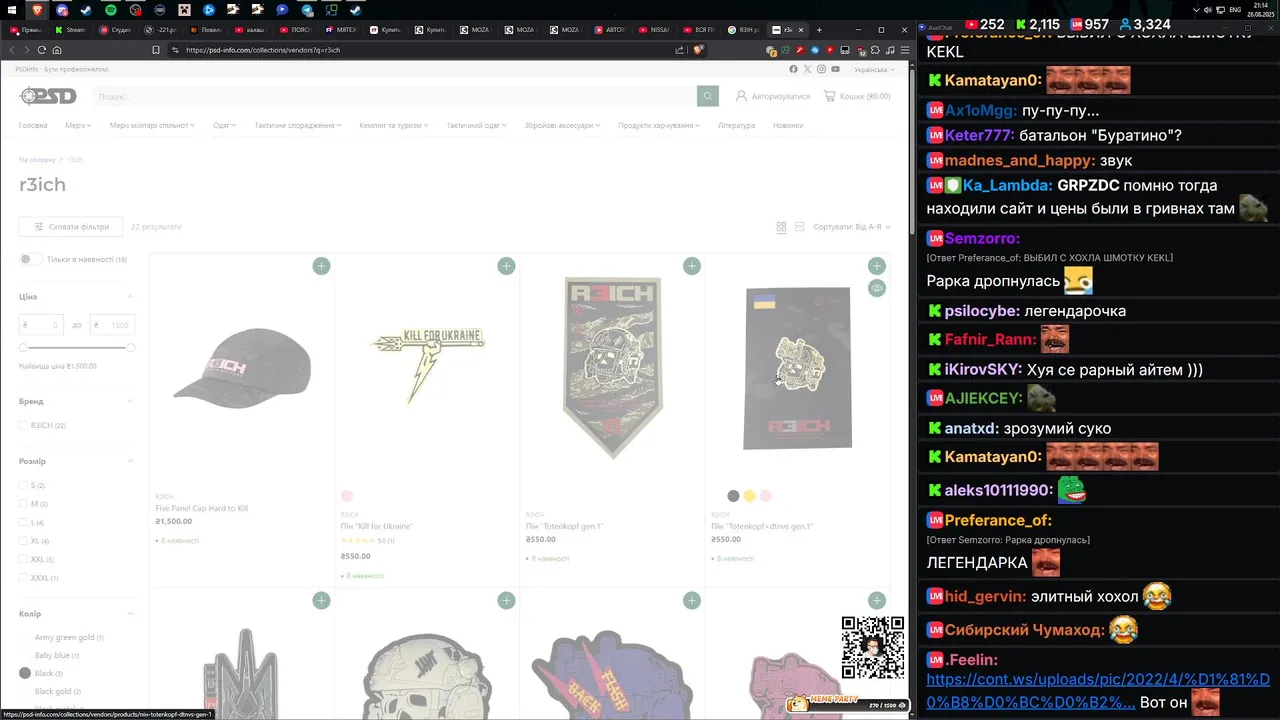Open the cont.ws link in chat
1280x720 pixels.
(x=1098, y=690)
